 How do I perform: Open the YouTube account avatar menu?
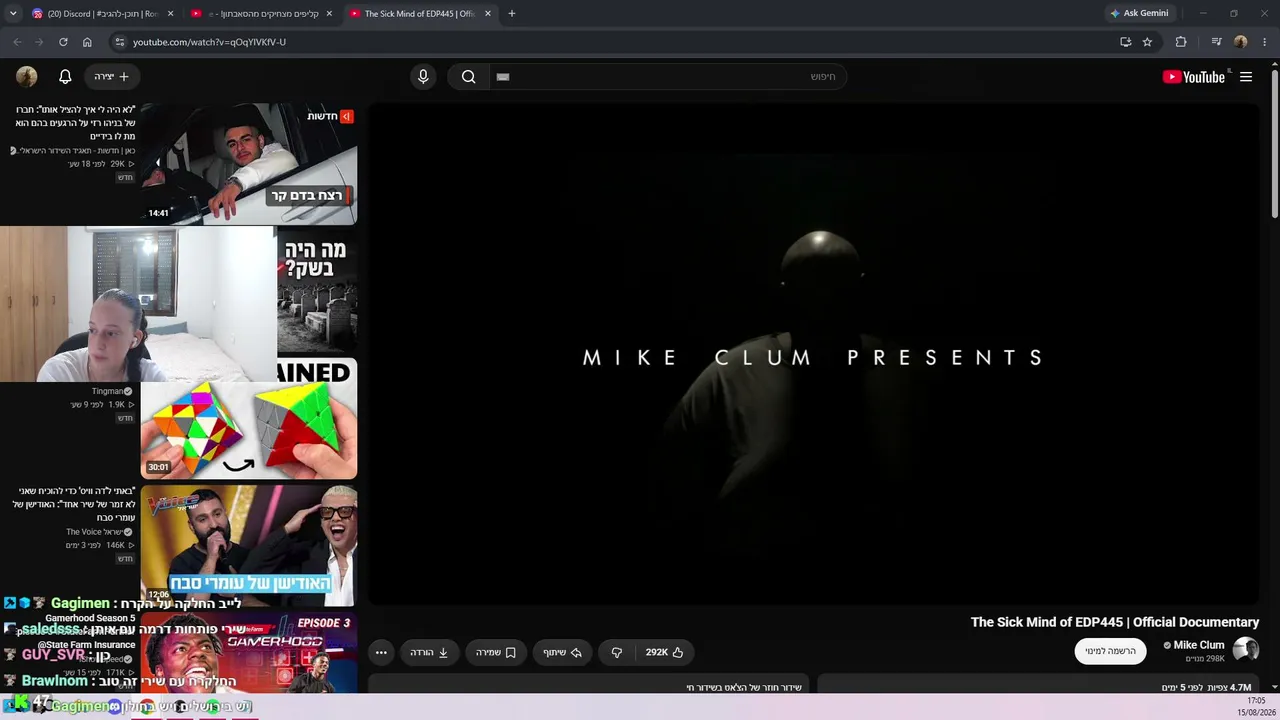27,77
